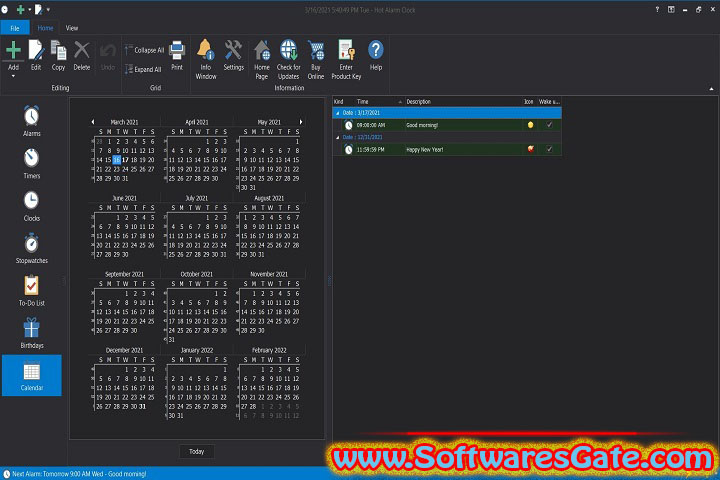
Task: Sort by the Description column header
Action: tap(463, 102)
